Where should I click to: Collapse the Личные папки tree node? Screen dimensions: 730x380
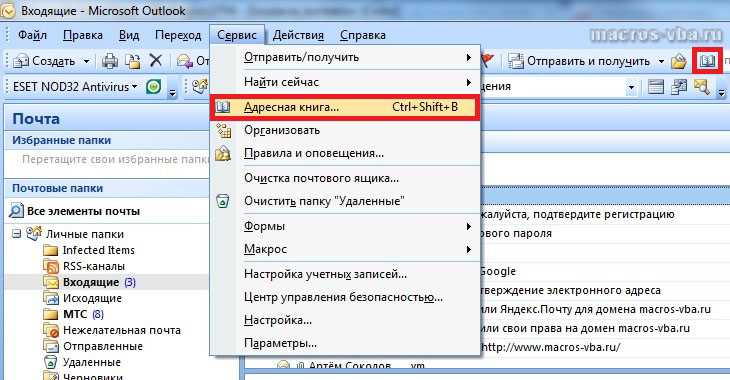pos(17,234)
